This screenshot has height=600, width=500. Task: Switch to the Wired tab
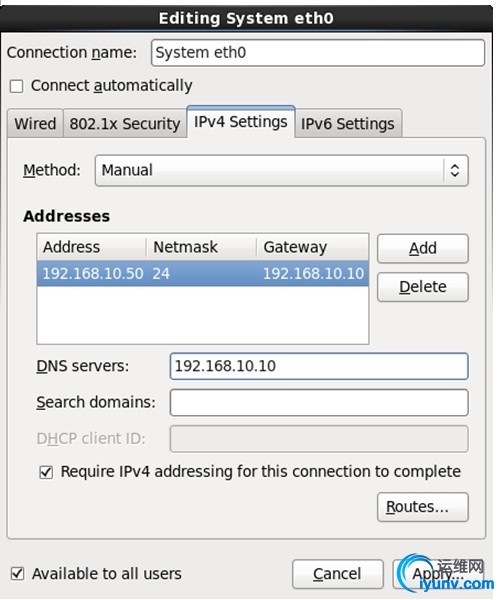tap(35, 124)
